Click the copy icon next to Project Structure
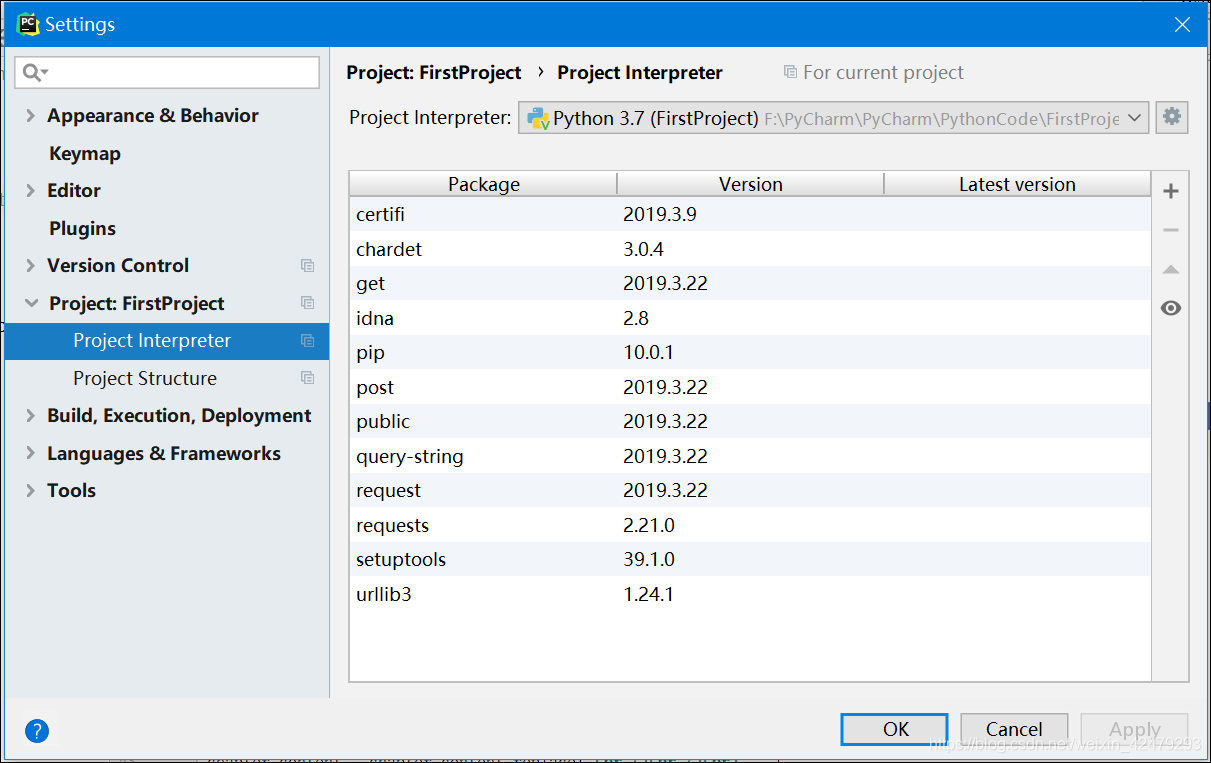Screen dimensions: 1211x763 (x=308, y=378)
